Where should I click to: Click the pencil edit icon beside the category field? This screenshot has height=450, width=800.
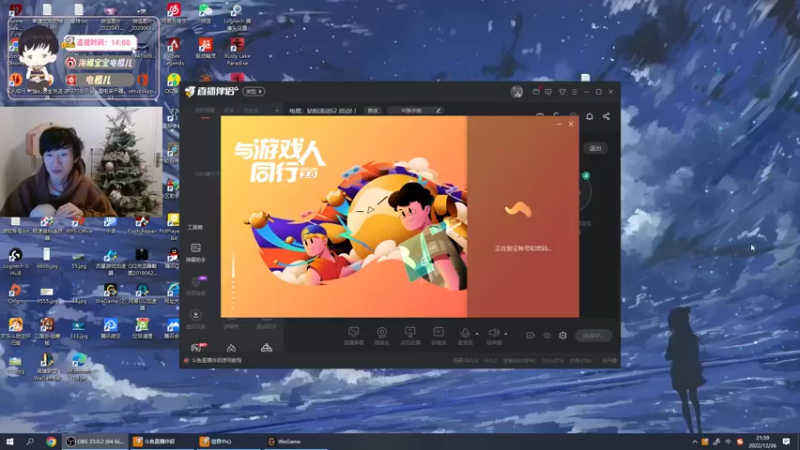pos(438,110)
